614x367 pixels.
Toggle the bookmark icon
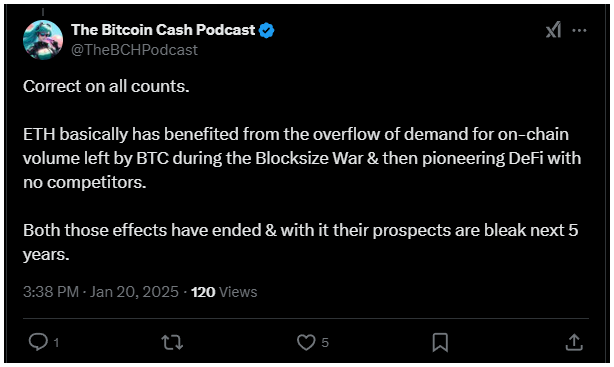[440, 343]
